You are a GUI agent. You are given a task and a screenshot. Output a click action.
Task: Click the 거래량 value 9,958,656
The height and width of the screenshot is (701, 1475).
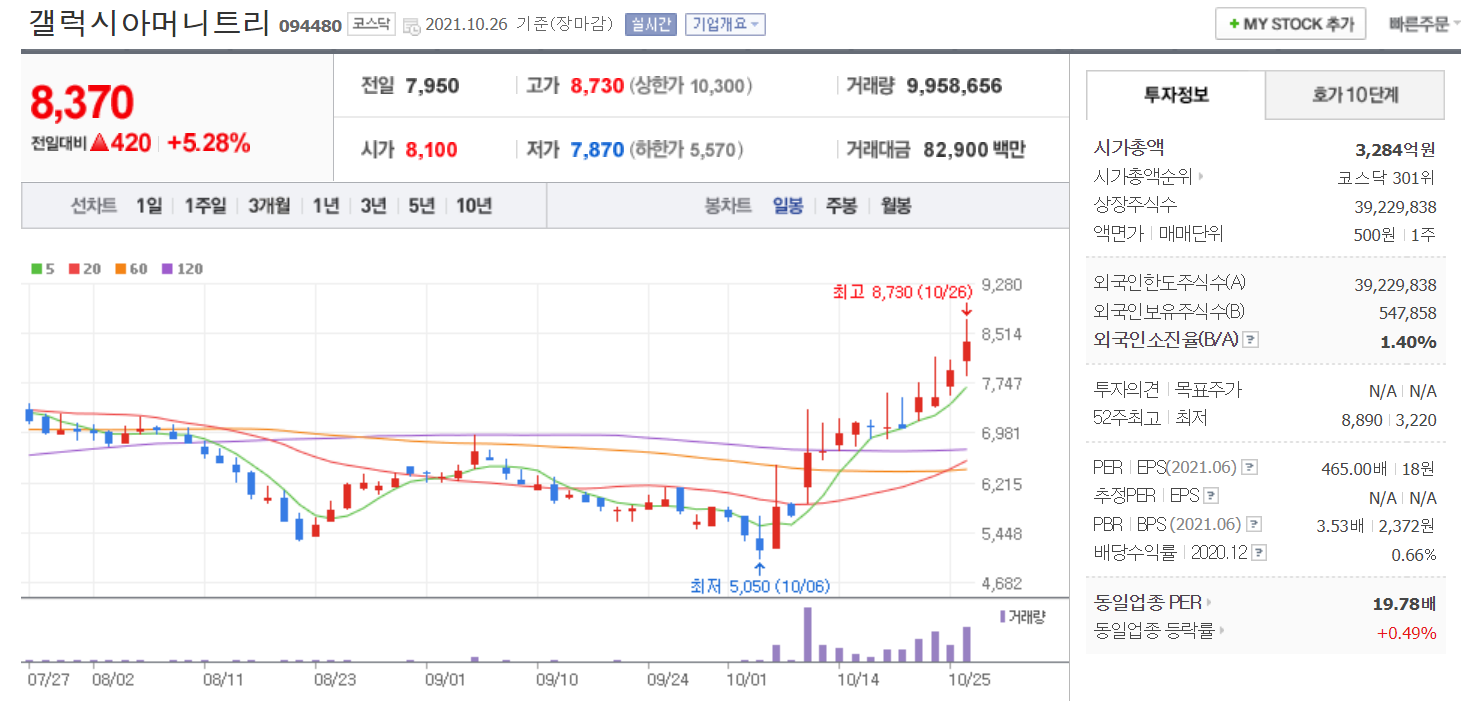click(954, 86)
